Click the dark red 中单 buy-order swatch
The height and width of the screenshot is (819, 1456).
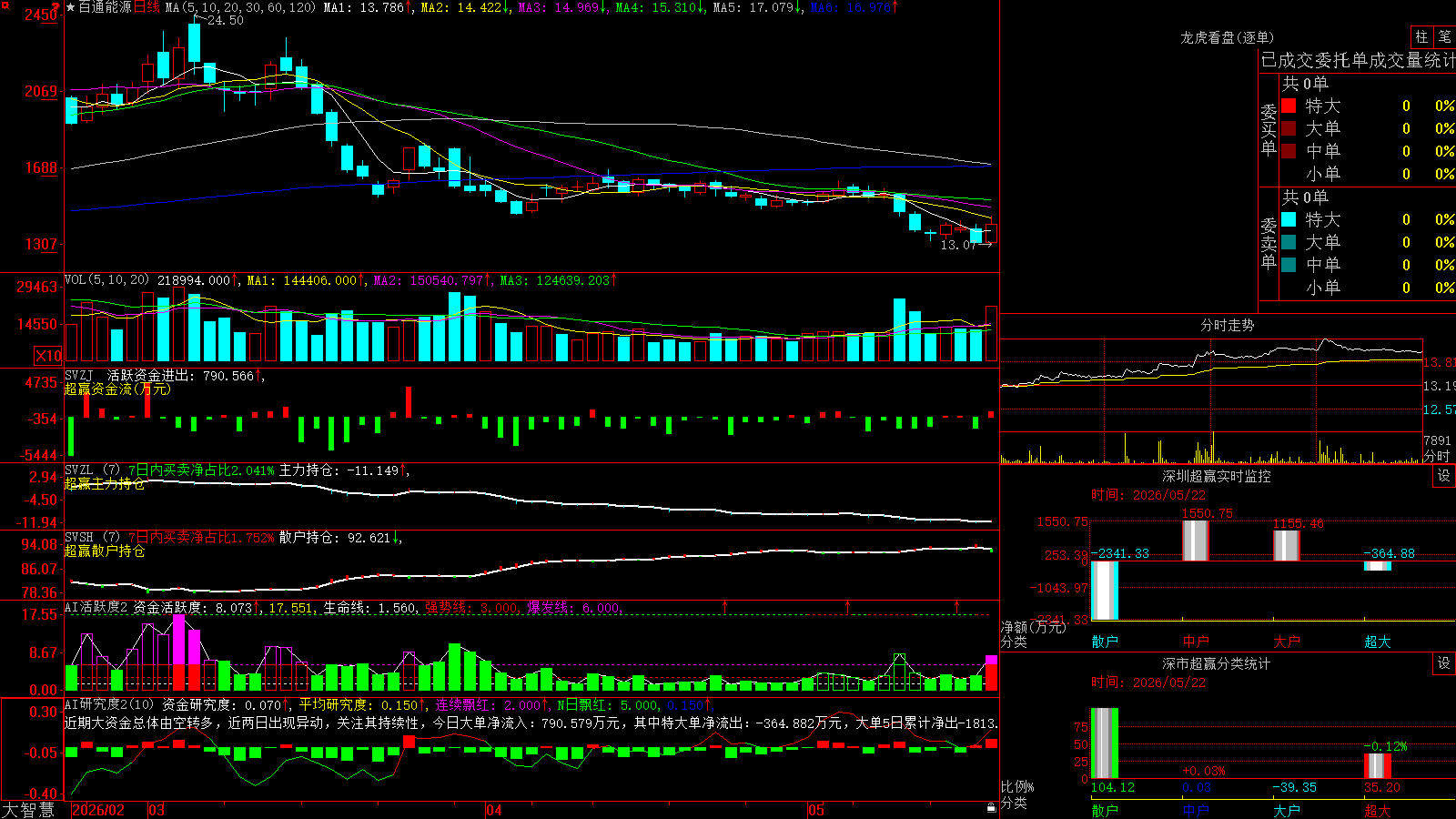[x=1289, y=151]
